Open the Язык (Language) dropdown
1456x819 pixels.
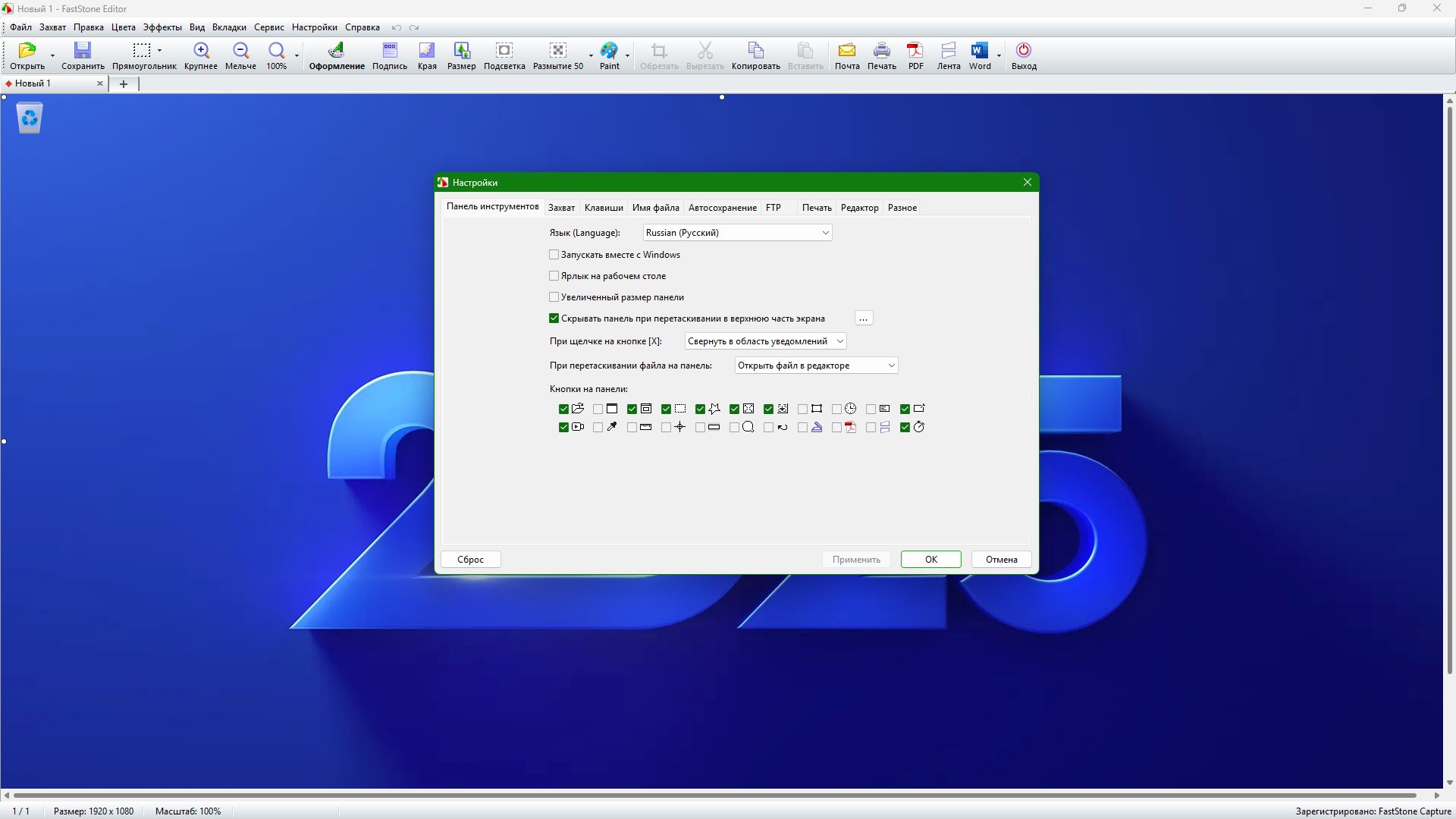(x=737, y=233)
